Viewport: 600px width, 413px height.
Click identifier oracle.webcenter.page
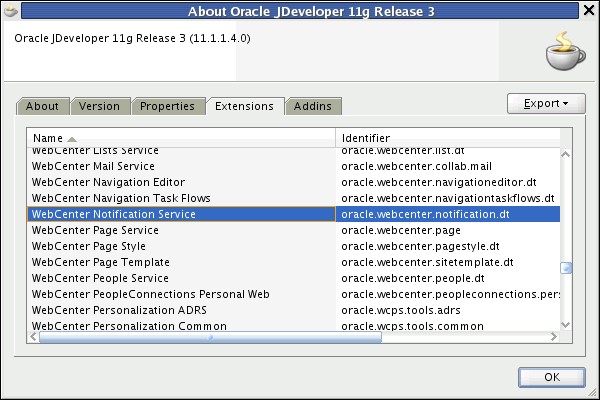tap(401, 230)
